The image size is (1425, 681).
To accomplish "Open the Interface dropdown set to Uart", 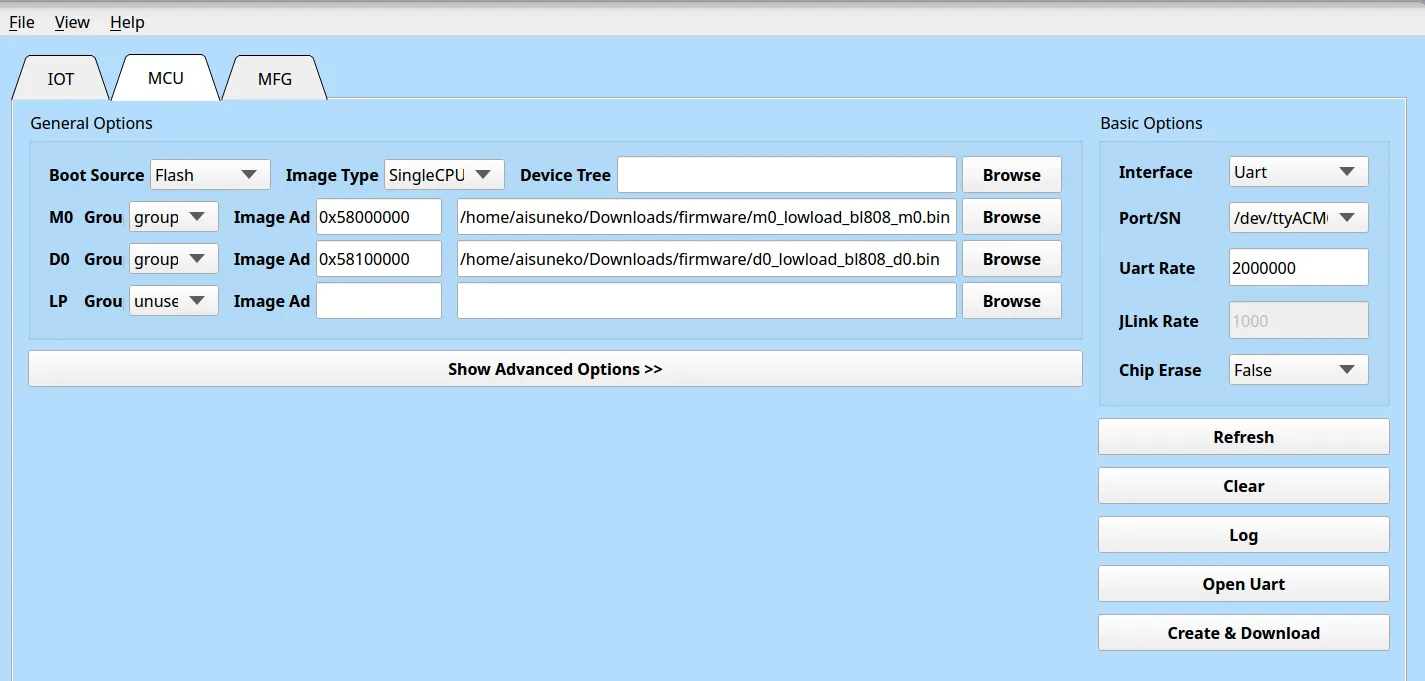I will (x=1298, y=172).
